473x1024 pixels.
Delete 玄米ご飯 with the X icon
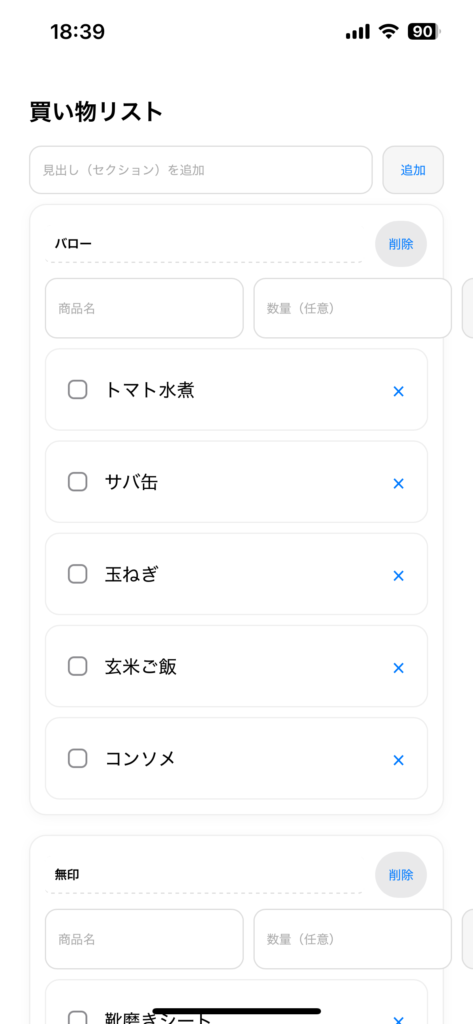(399, 668)
